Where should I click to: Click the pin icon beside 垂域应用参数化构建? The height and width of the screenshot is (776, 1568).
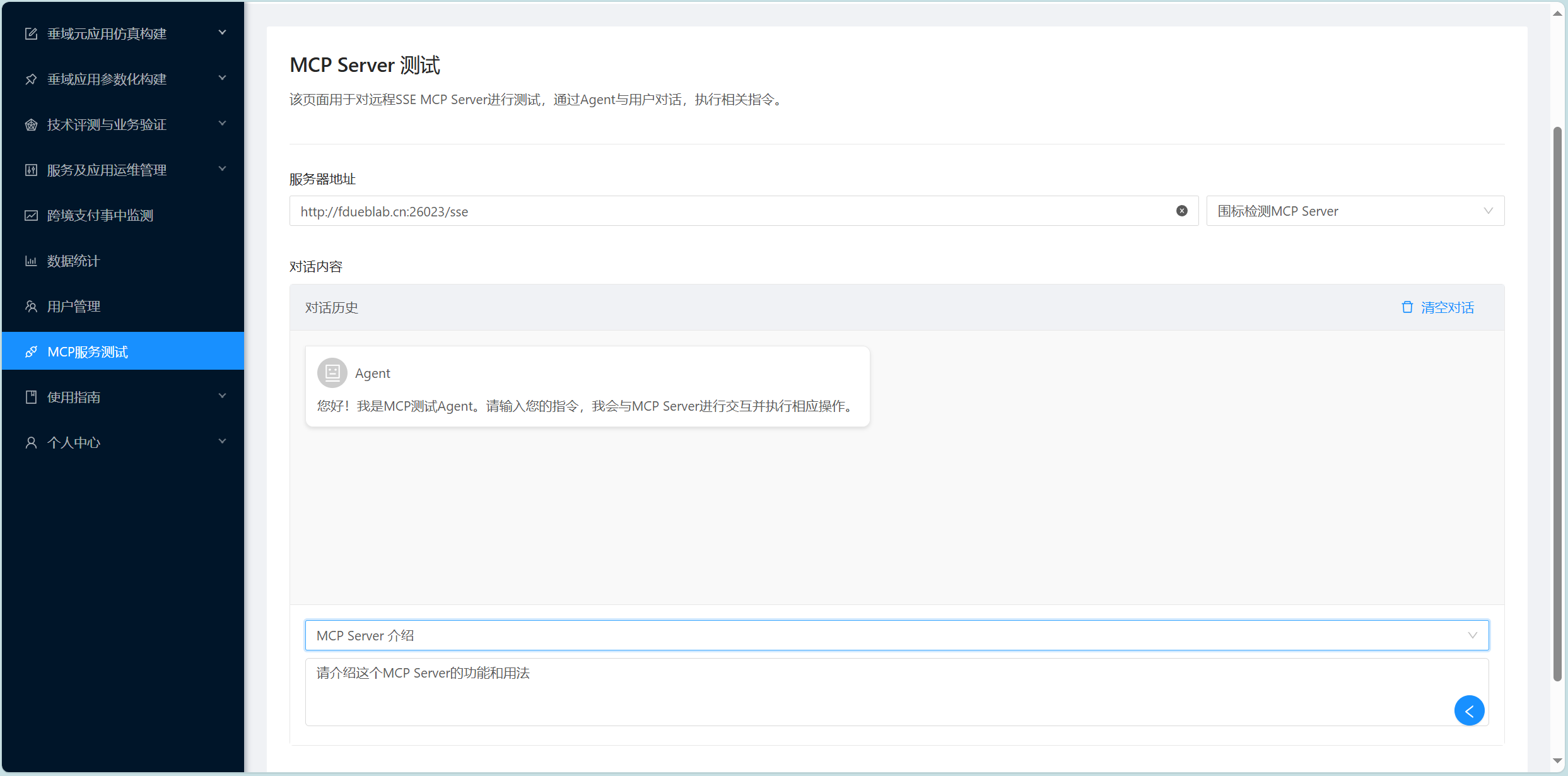pos(31,79)
